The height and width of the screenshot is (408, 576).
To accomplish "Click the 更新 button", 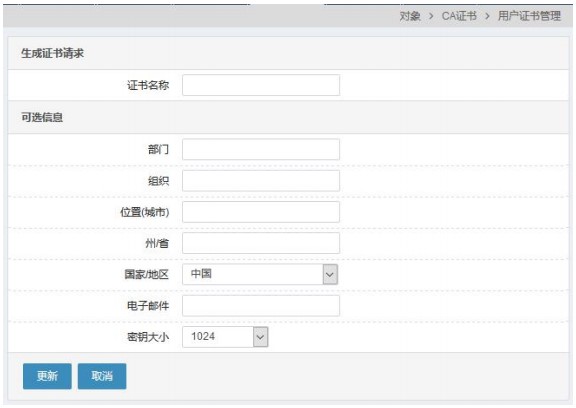I will click(x=47, y=376).
